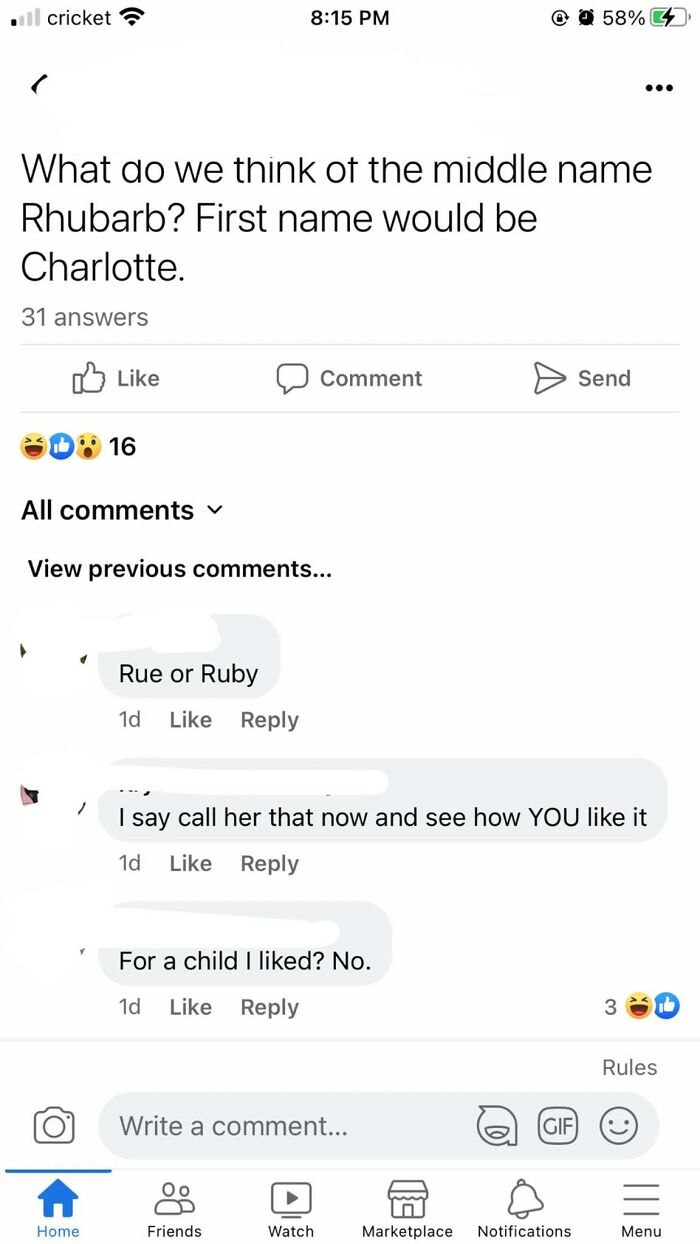
Task: Like the post with thumbs-up button
Action: [x=116, y=378]
